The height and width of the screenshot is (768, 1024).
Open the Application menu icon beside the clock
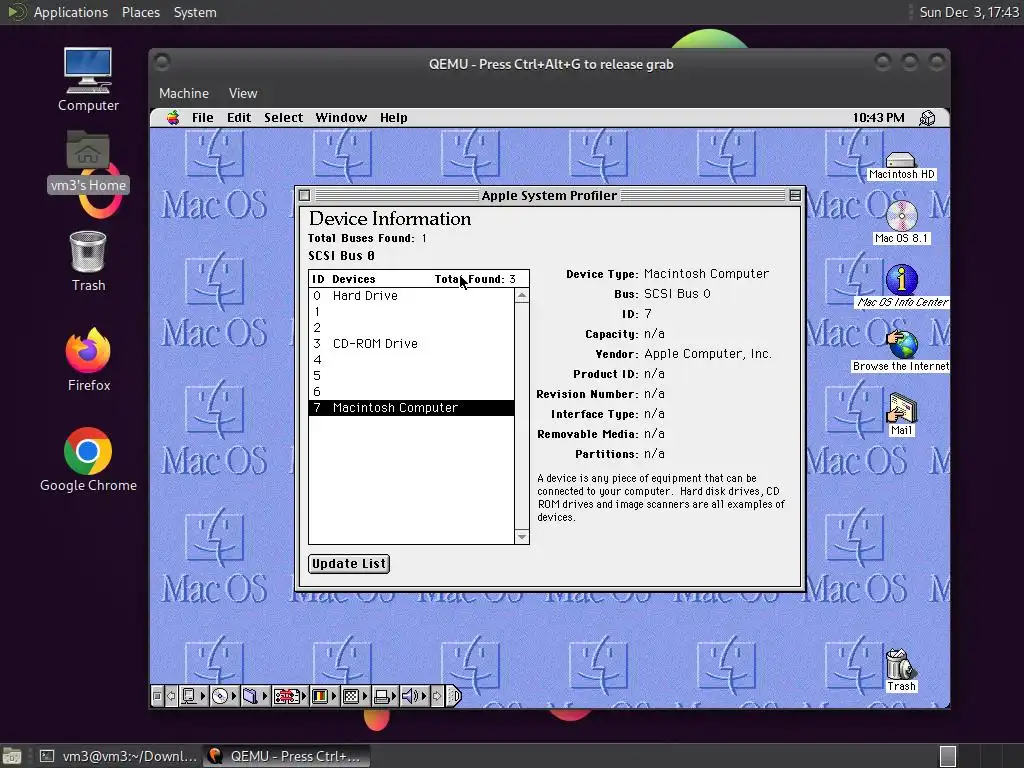927,118
